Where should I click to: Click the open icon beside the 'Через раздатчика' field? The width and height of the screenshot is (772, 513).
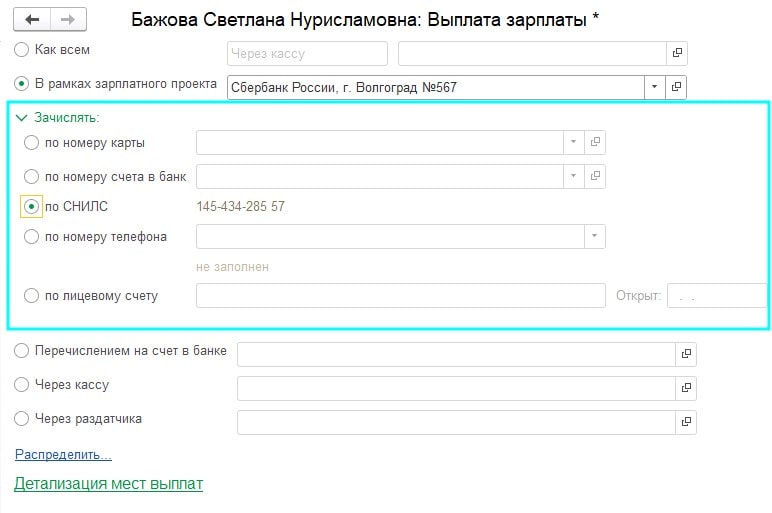(686, 422)
